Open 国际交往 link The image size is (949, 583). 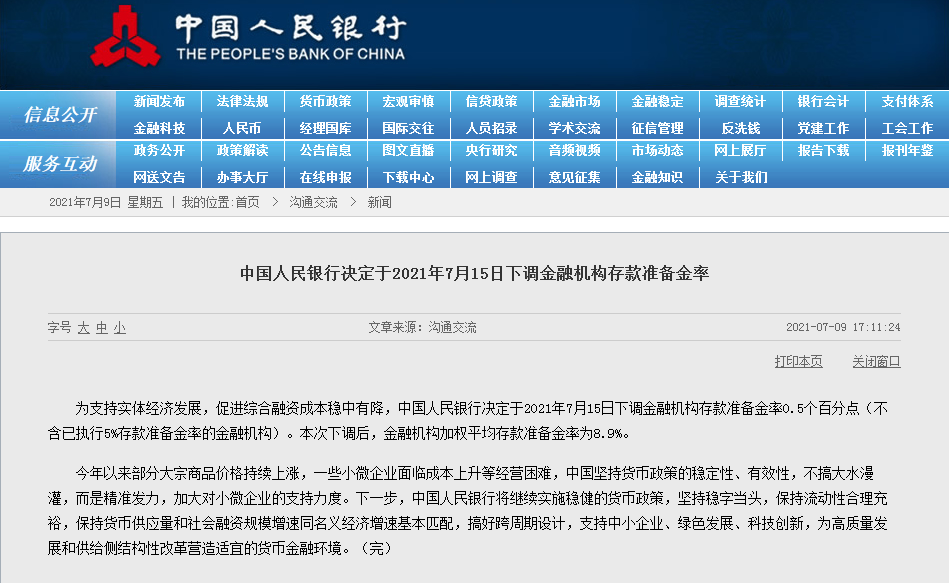click(409, 128)
